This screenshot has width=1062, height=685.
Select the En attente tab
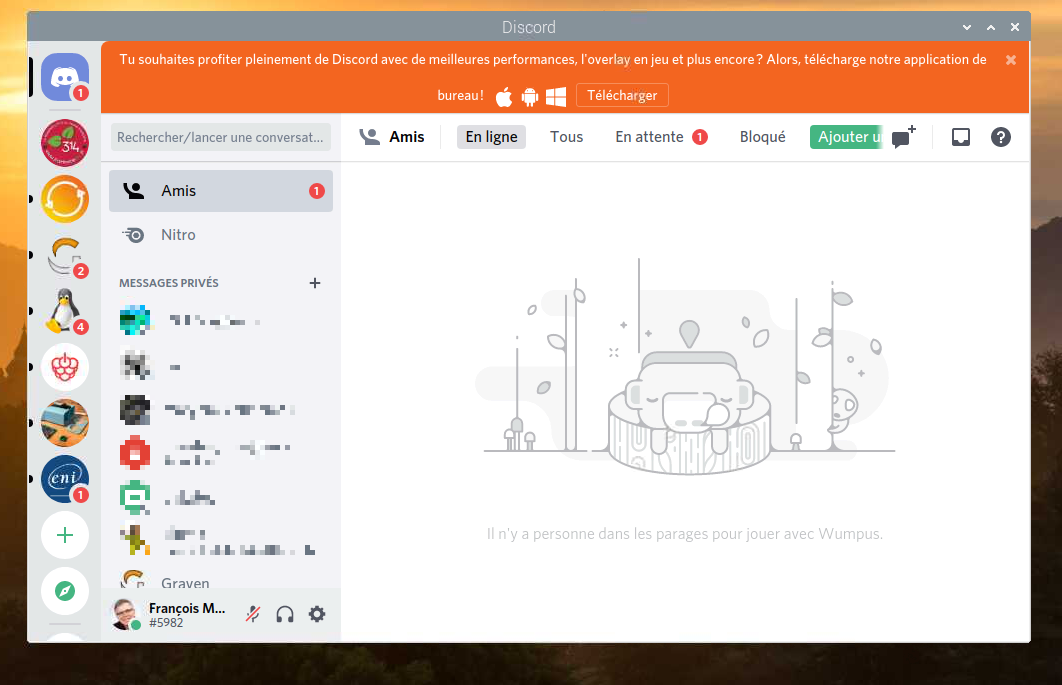pos(661,137)
